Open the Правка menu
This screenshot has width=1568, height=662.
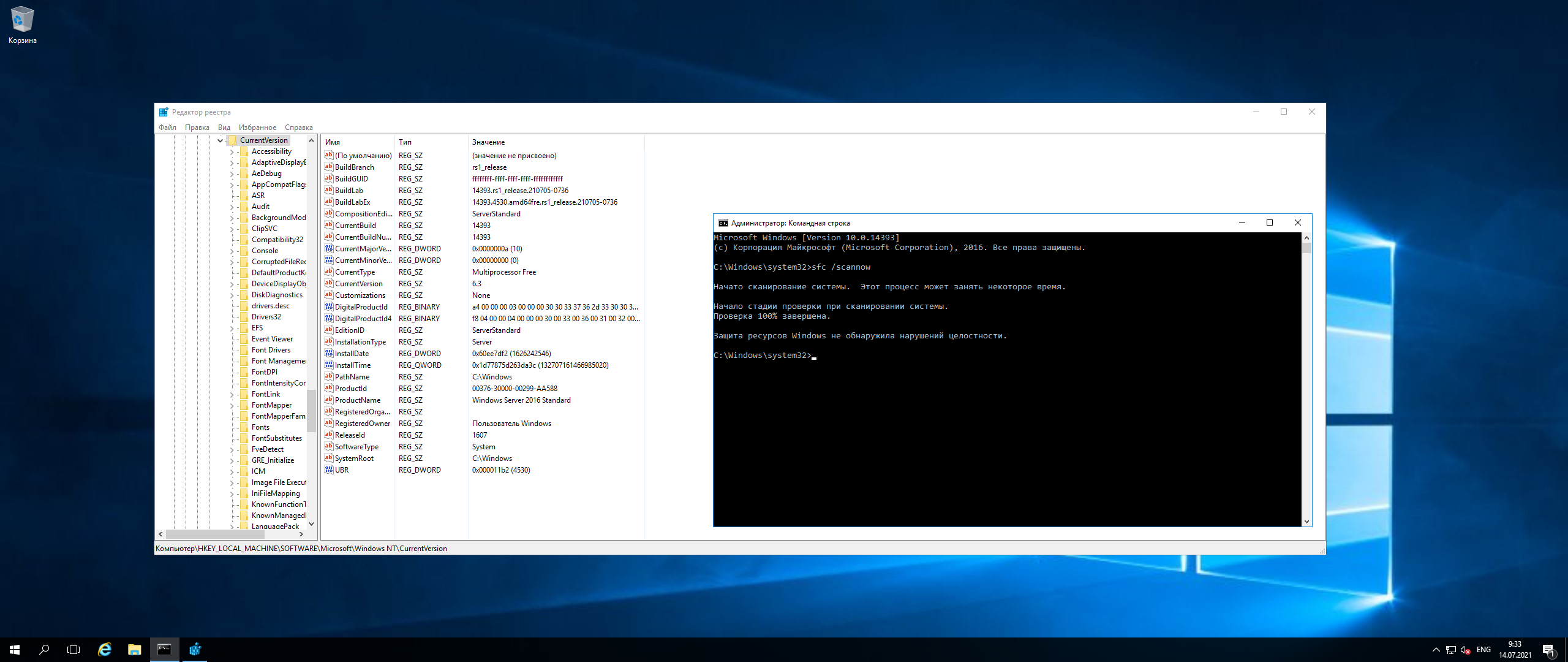[197, 127]
